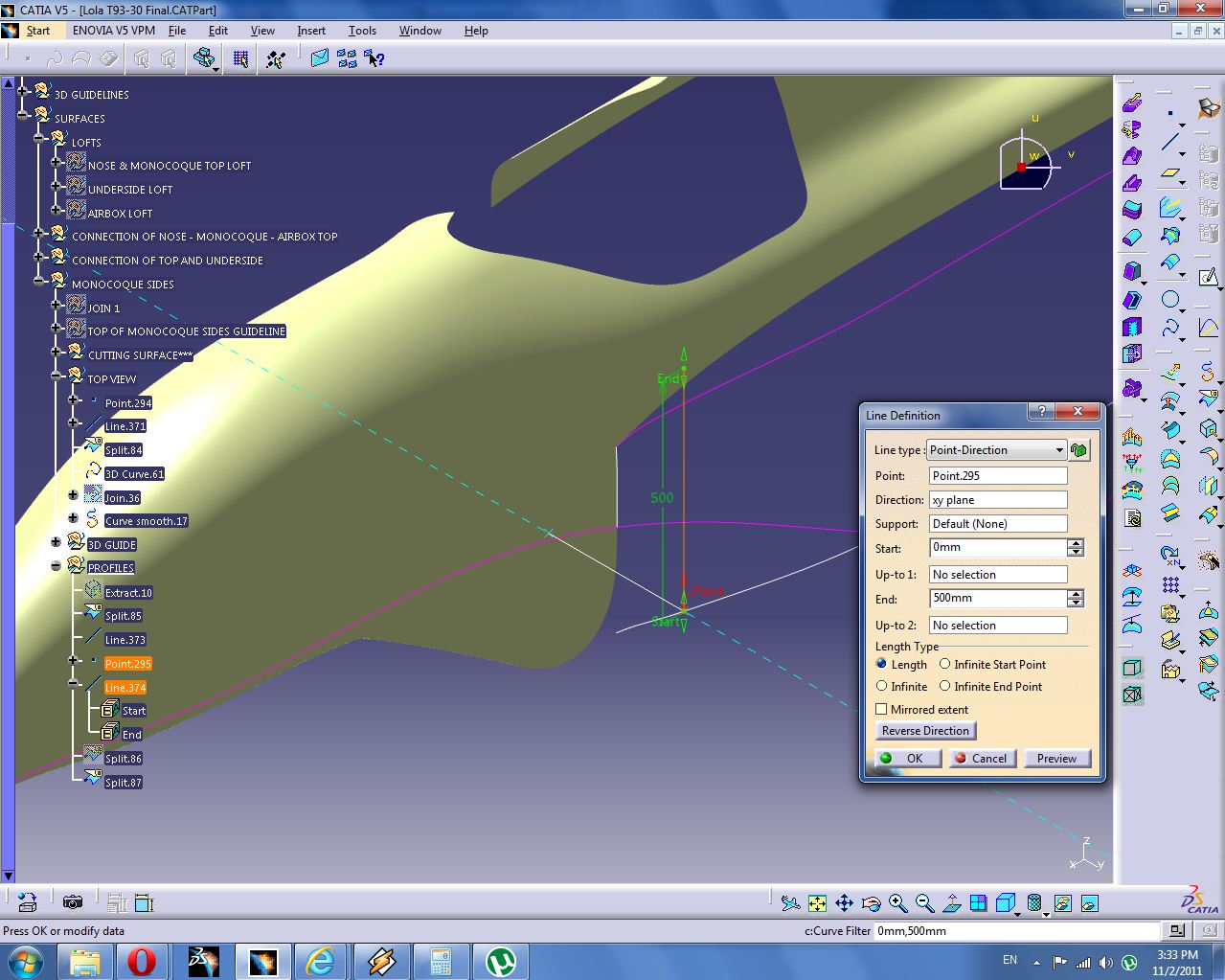Select the Line creation tool

(1170, 143)
